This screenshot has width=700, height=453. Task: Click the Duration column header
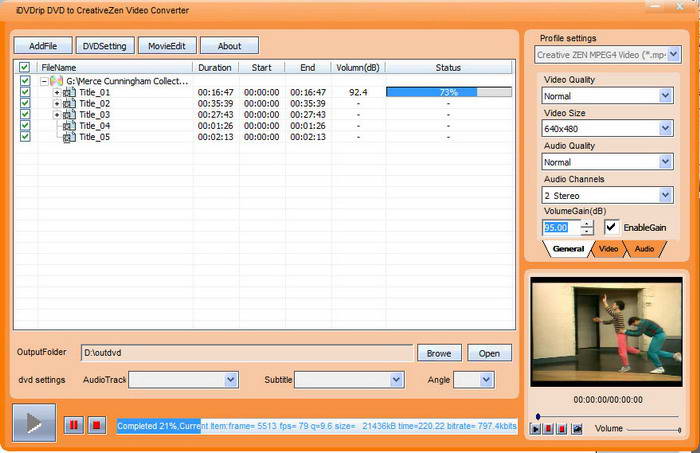click(215, 67)
